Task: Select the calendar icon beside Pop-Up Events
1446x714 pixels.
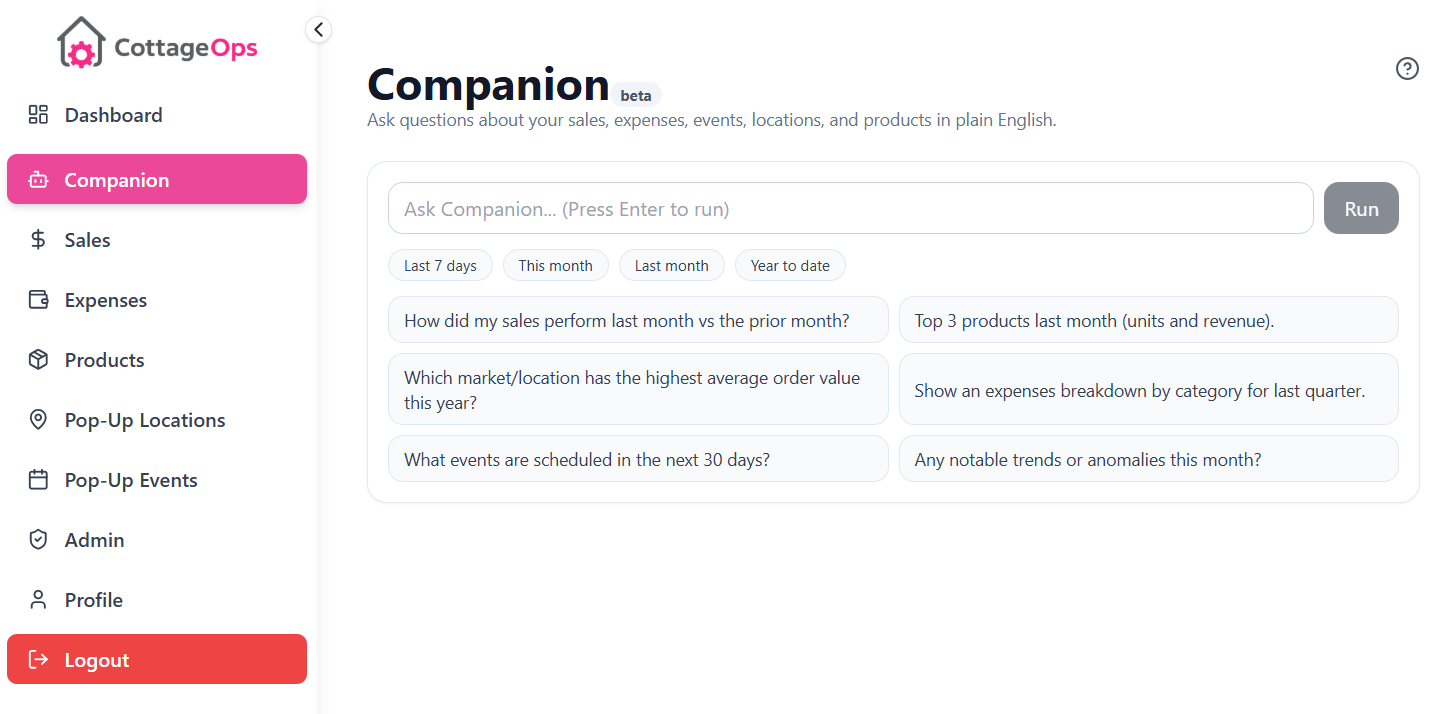Action: 38,479
